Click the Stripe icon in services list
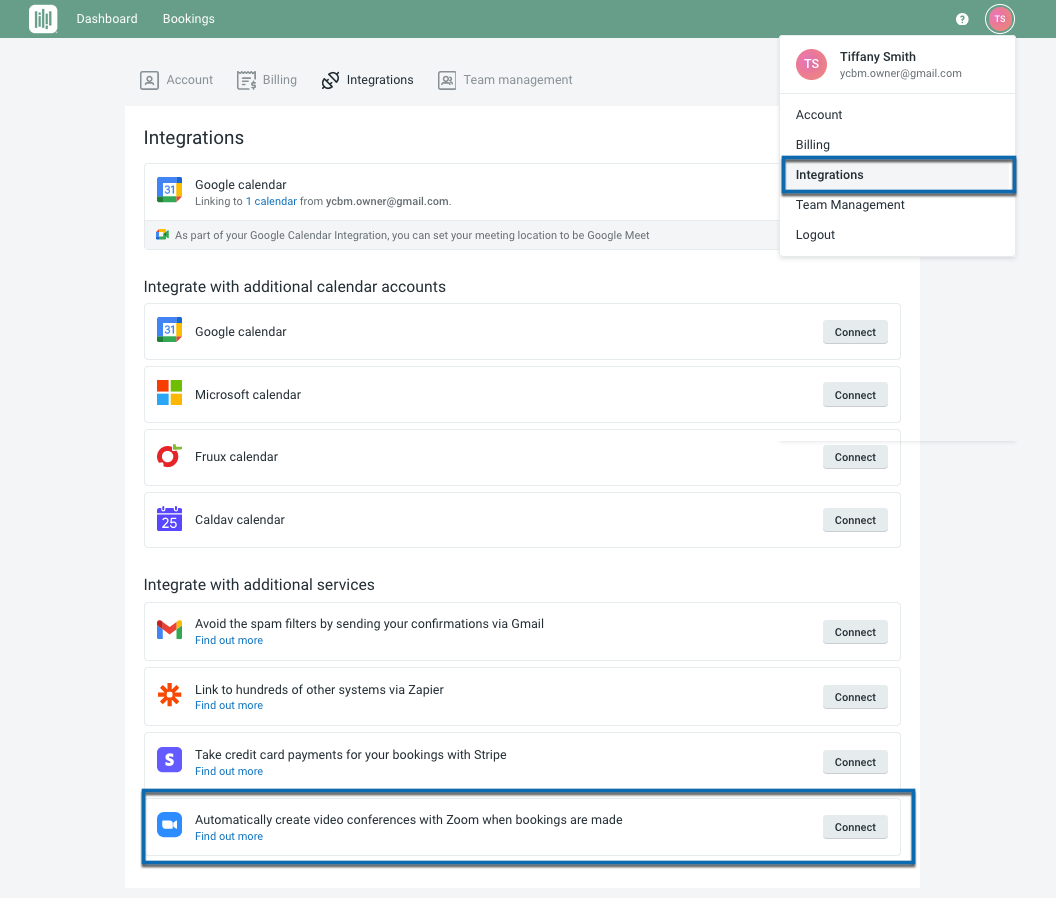This screenshot has height=898, width=1056. point(169,760)
